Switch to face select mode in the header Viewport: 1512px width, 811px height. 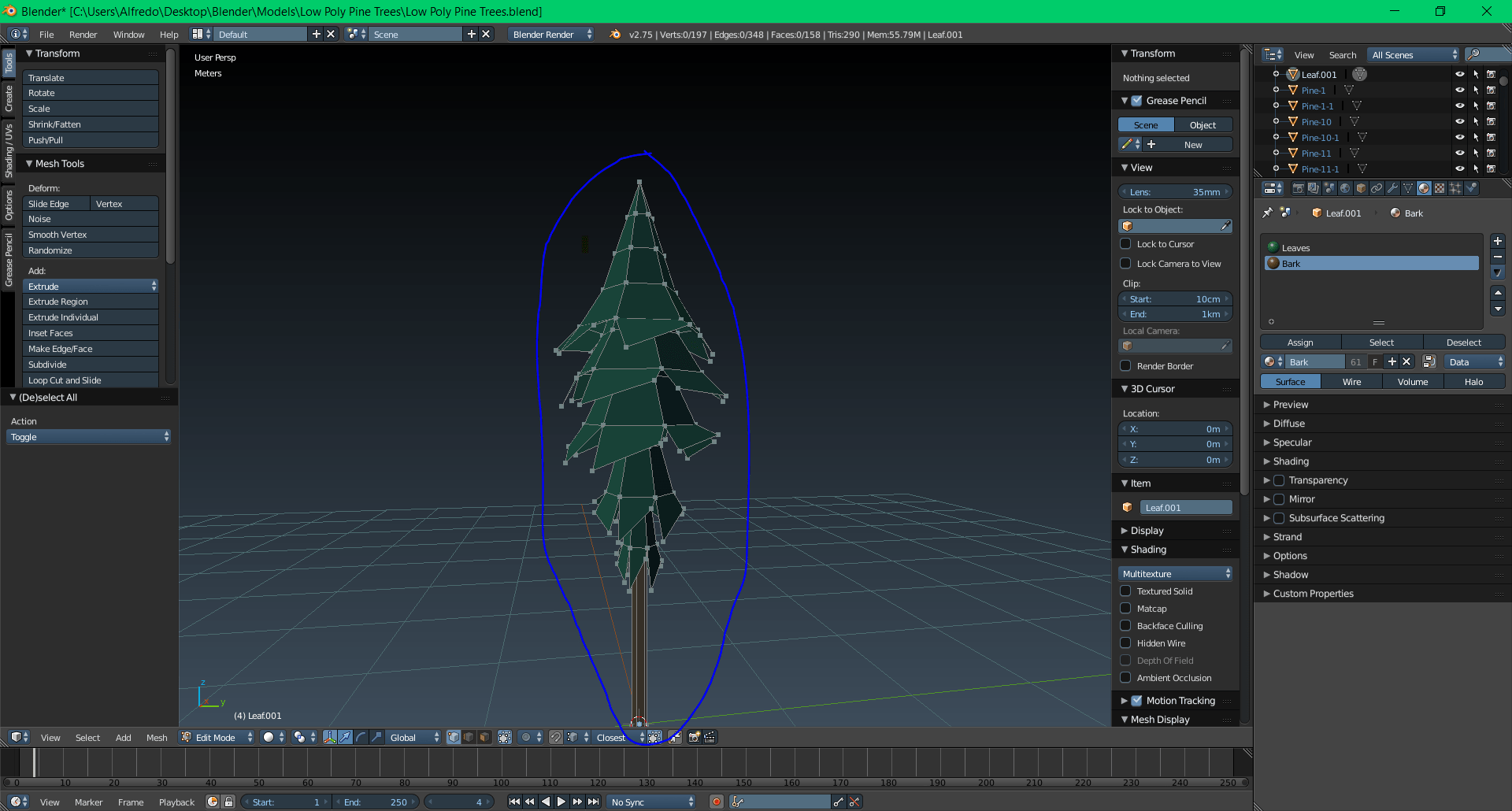(x=483, y=737)
